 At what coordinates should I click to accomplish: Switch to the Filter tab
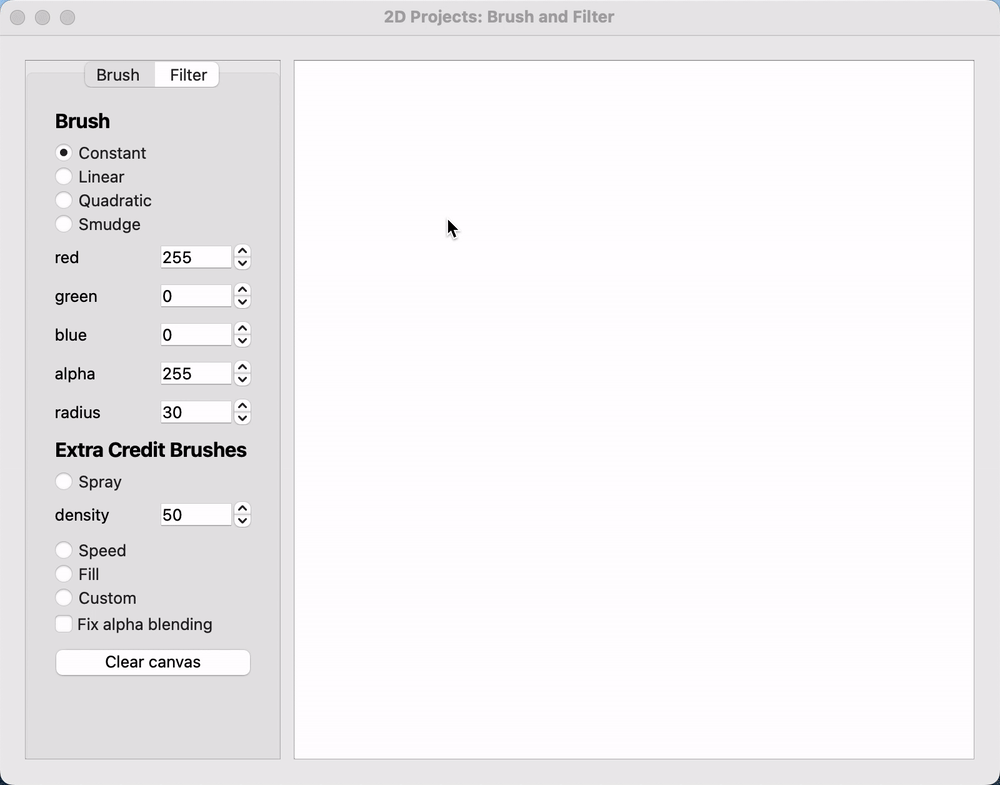188,75
